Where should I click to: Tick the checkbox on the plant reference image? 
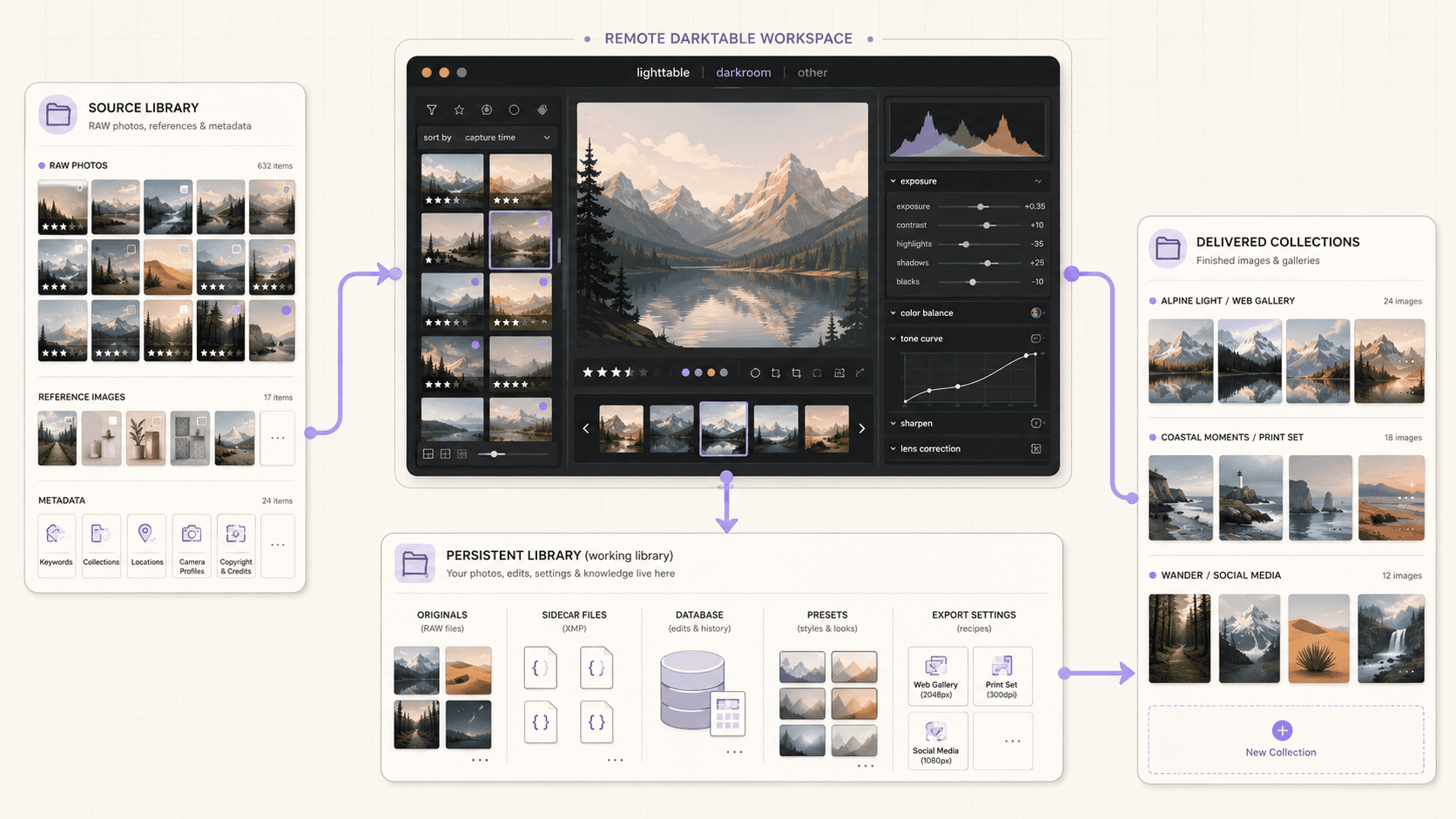(x=157, y=421)
